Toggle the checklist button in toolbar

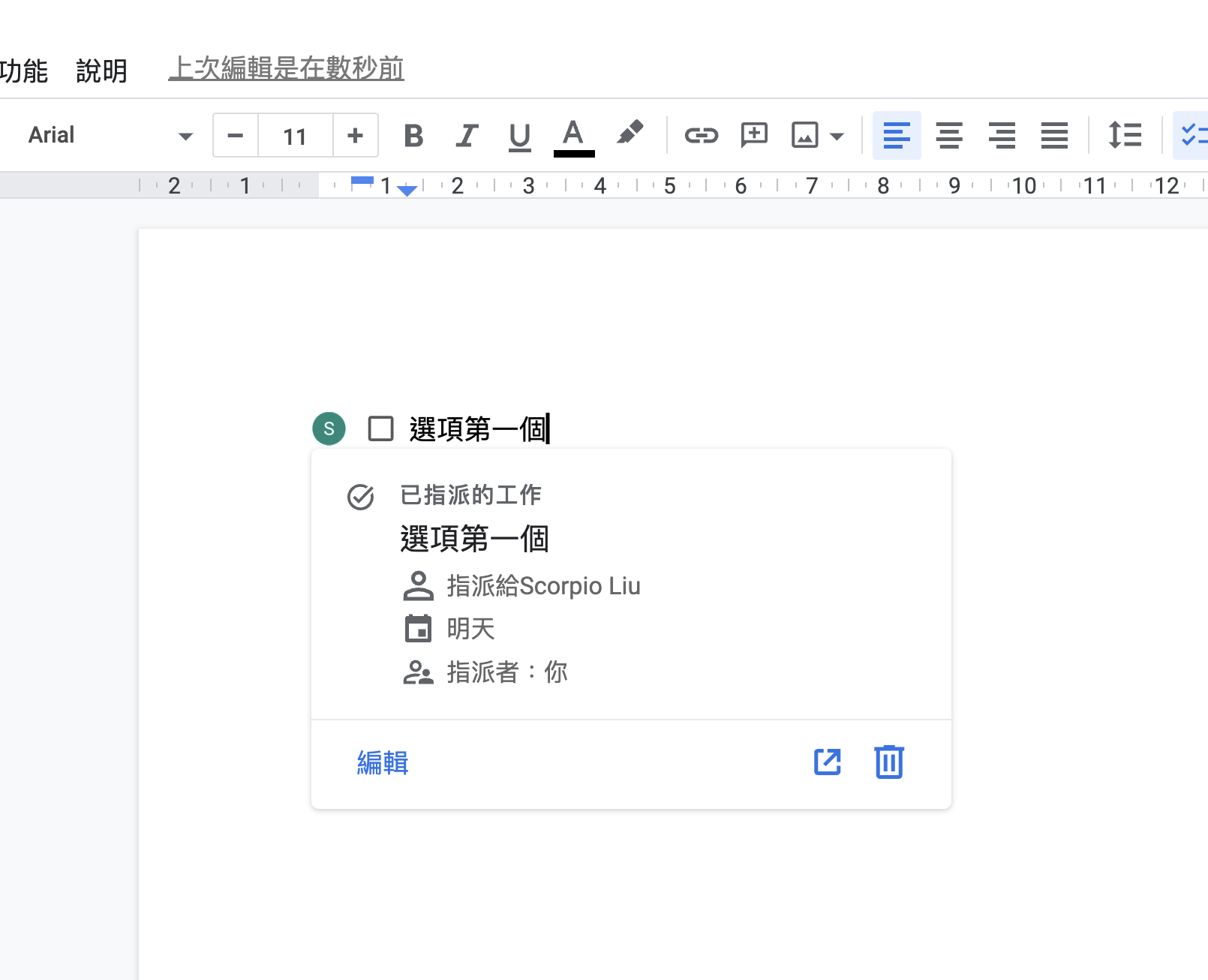coord(1192,136)
